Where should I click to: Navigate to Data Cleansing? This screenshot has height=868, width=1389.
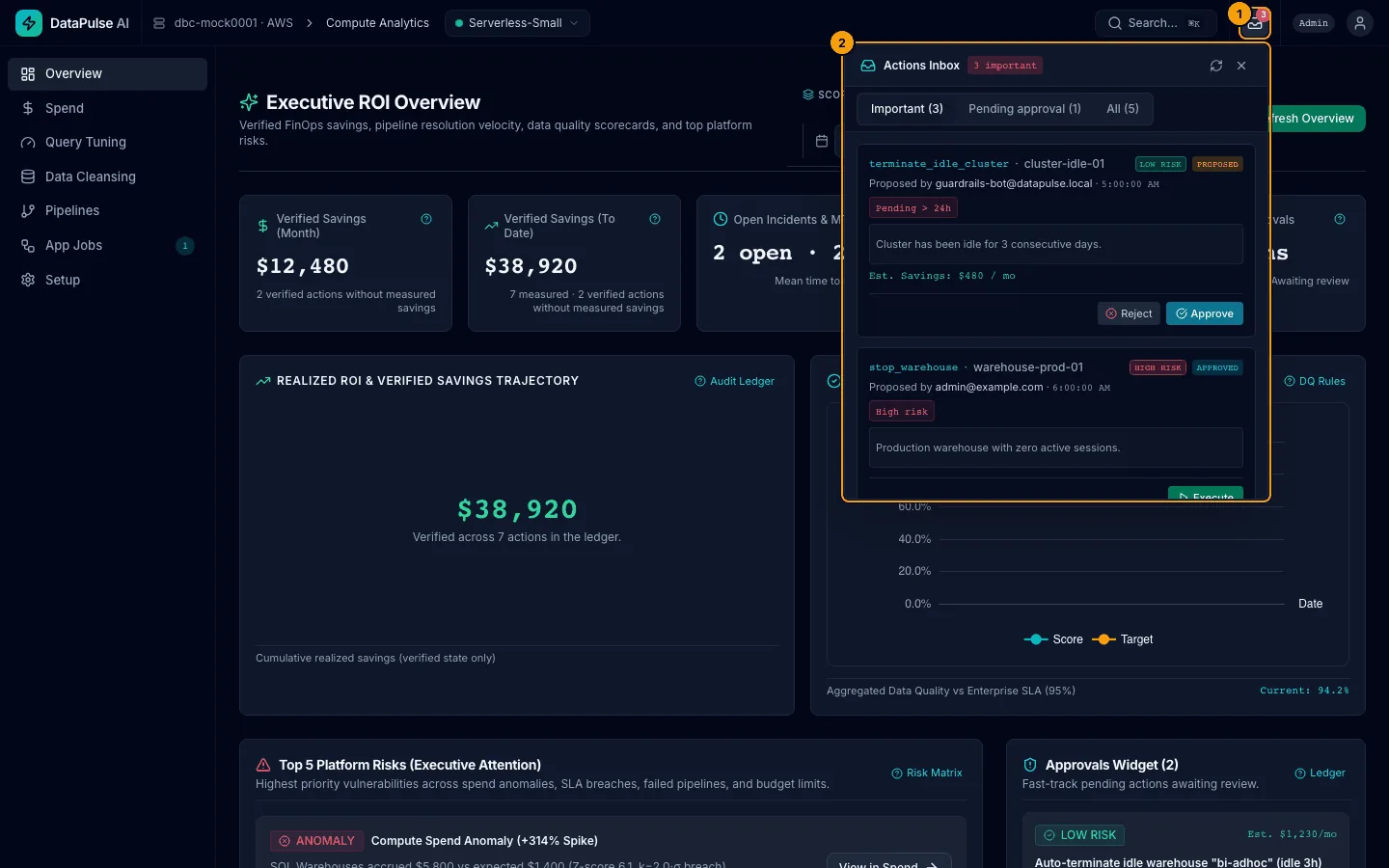(x=107, y=176)
